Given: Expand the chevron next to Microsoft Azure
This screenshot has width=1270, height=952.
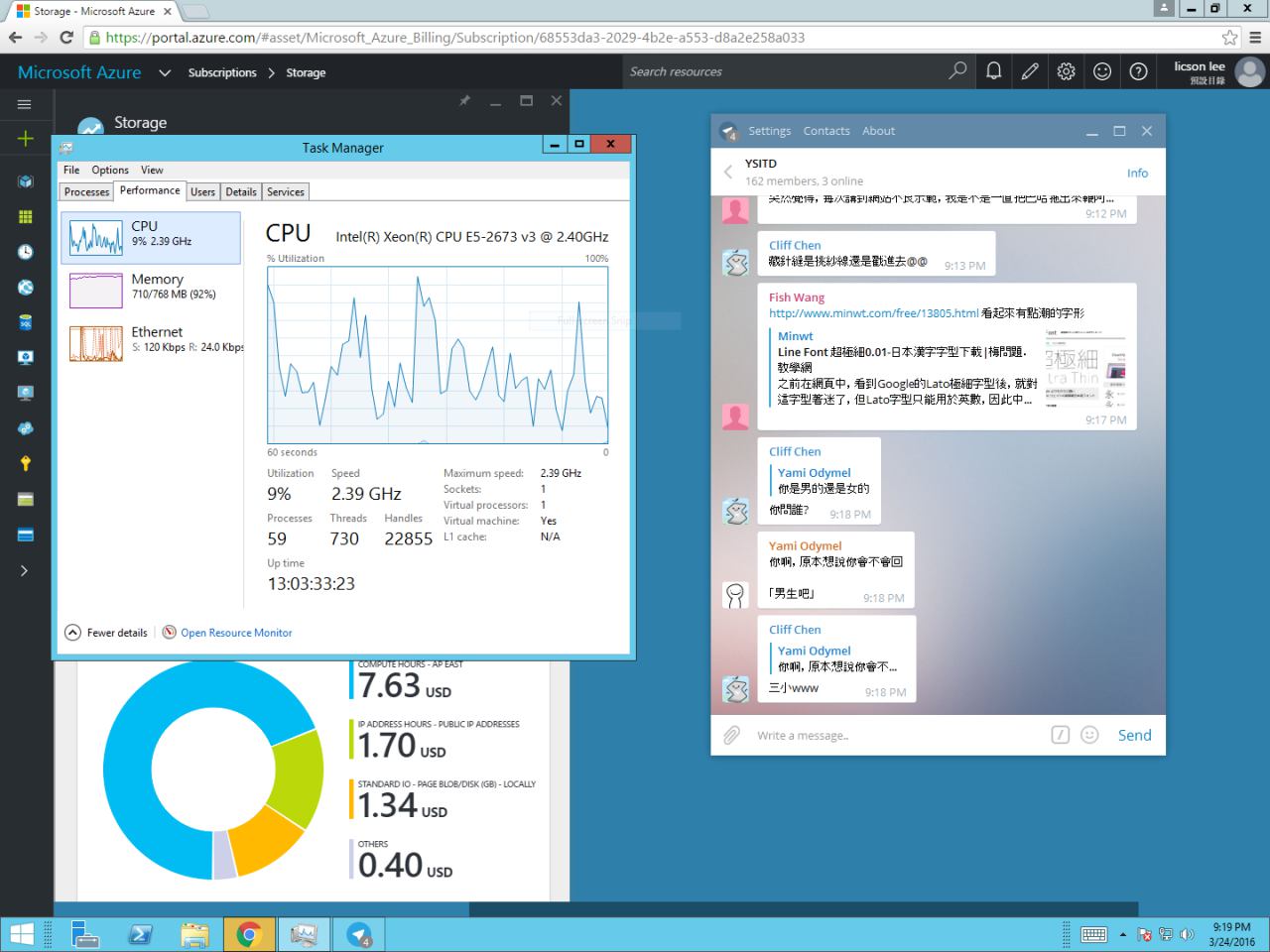Looking at the screenshot, I should click(165, 72).
